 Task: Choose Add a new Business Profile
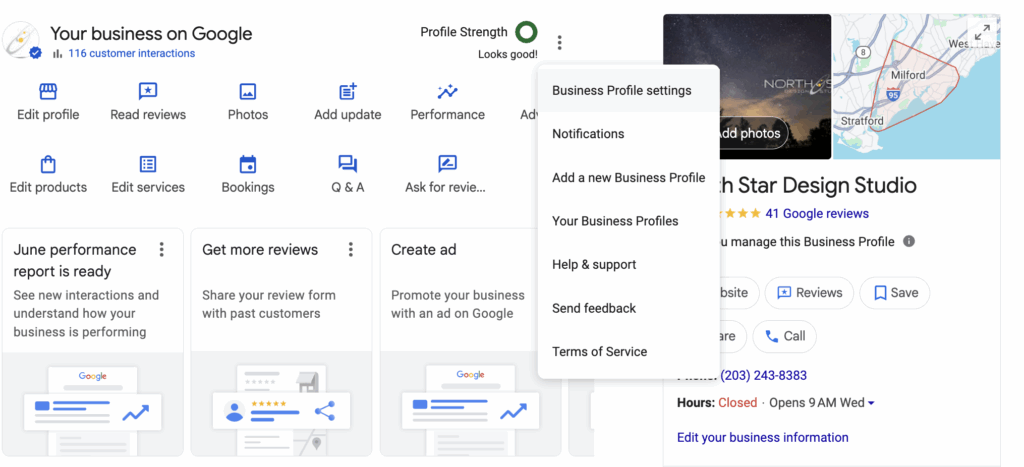[x=628, y=178]
